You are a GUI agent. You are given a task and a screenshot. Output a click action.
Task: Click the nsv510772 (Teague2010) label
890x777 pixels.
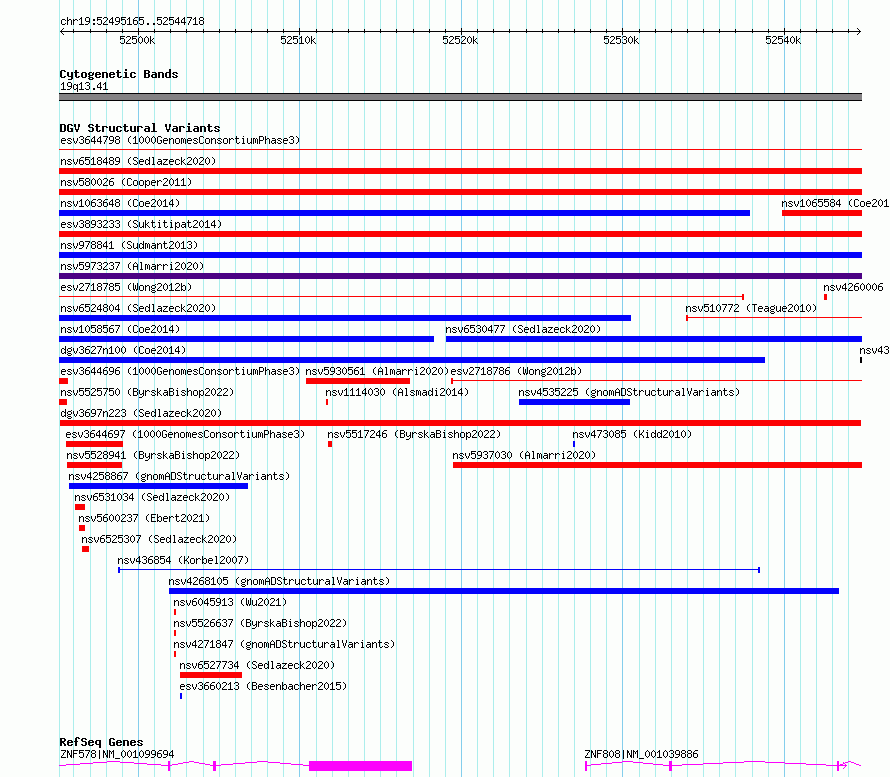tap(751, 308)
